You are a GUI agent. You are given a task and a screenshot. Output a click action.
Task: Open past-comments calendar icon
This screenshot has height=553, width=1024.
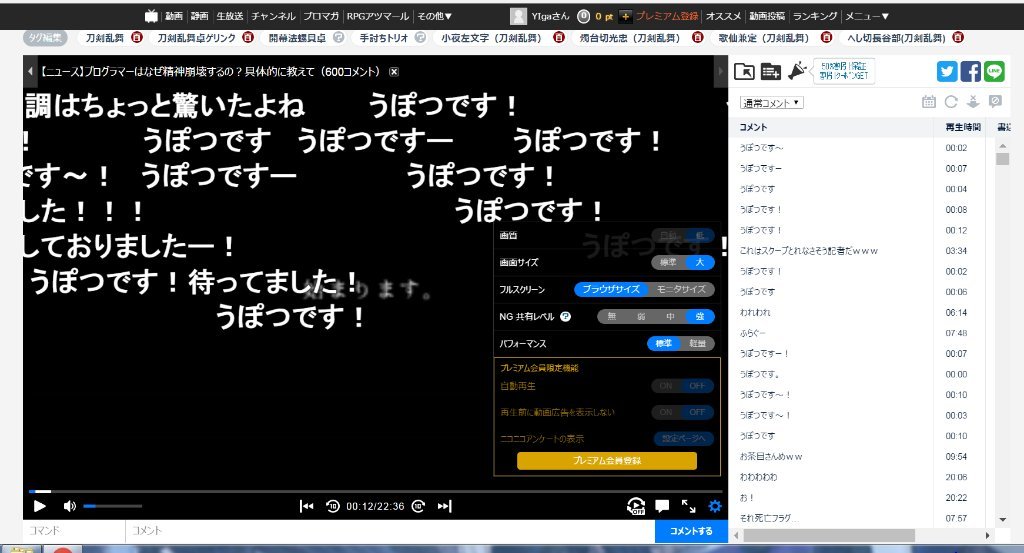[929, 102]
